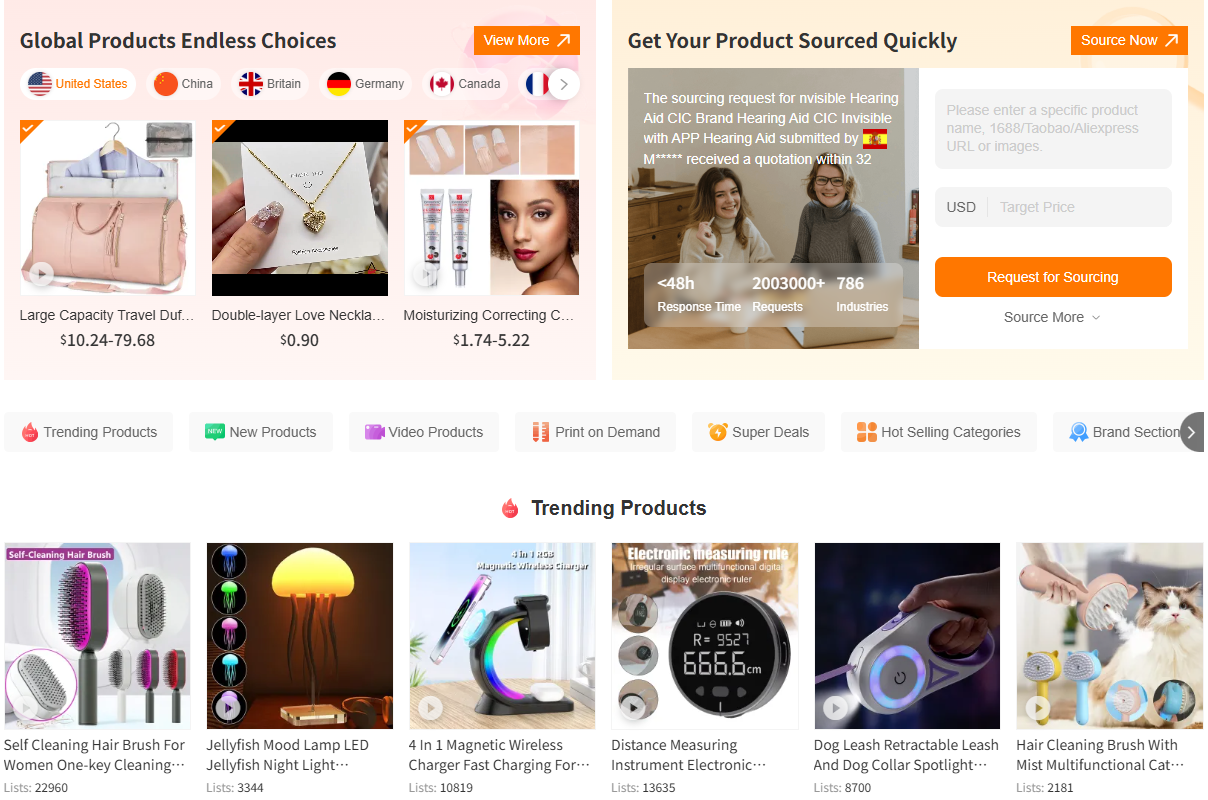This screenshot has width=1208, height=800.
Task: Toggle selection on the travel duffel product
Action: tap(28, 131)
